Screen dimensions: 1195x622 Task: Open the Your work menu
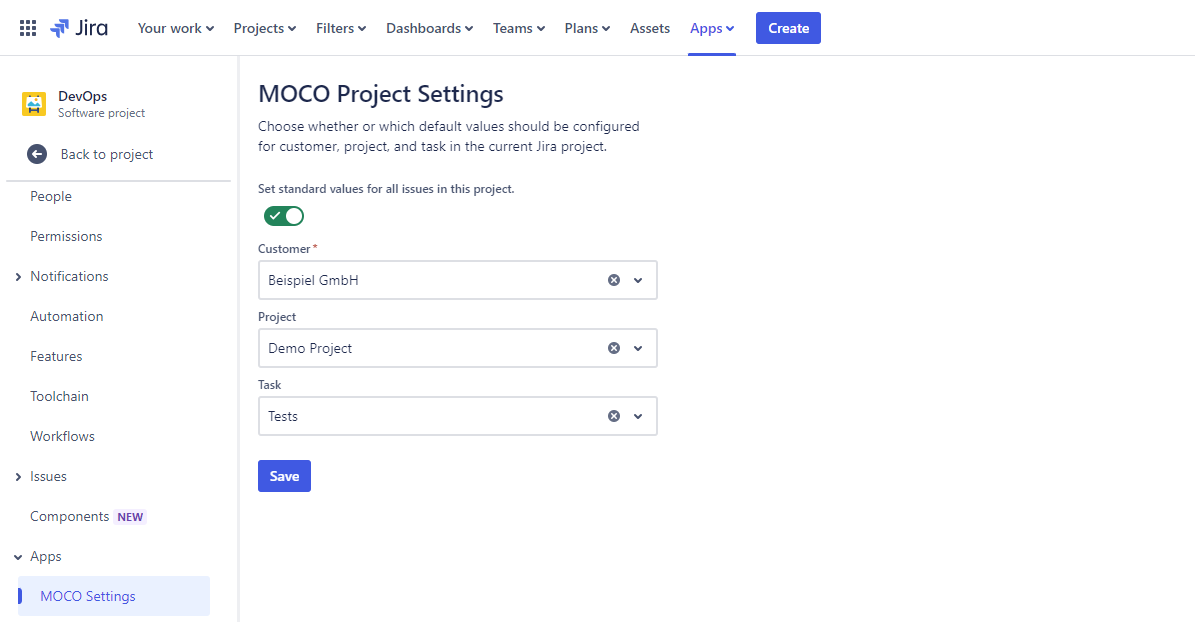(176, 28)
